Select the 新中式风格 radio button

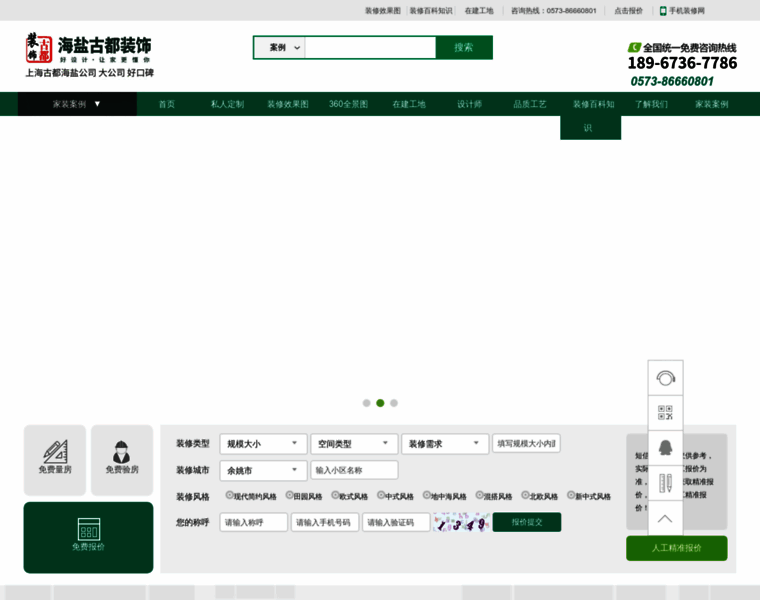tap(571, 495)
